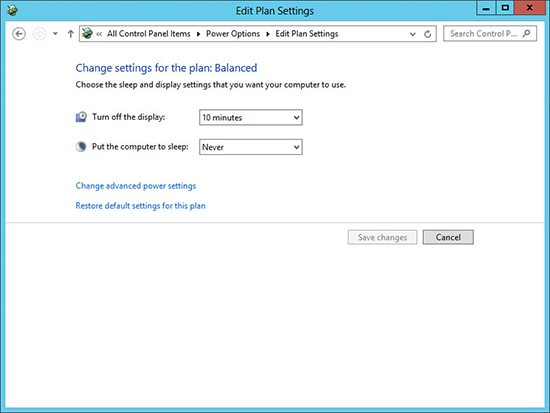Cancel the plan settings changes
Image resolution: width=550 pixels, height=413 pixels.
(x=448, y=237)
